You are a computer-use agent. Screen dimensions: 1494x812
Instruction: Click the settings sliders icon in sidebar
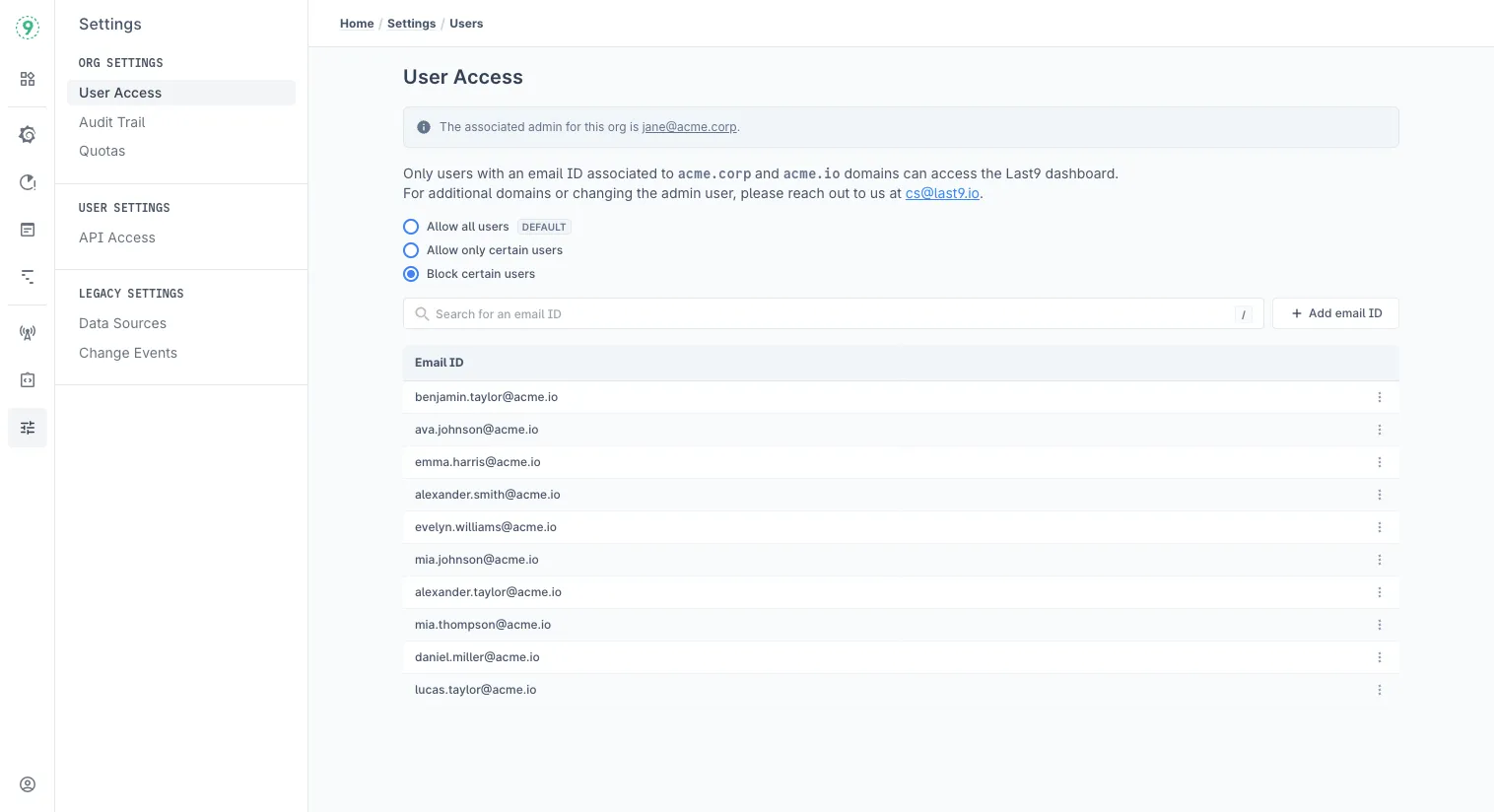point(28,428)
